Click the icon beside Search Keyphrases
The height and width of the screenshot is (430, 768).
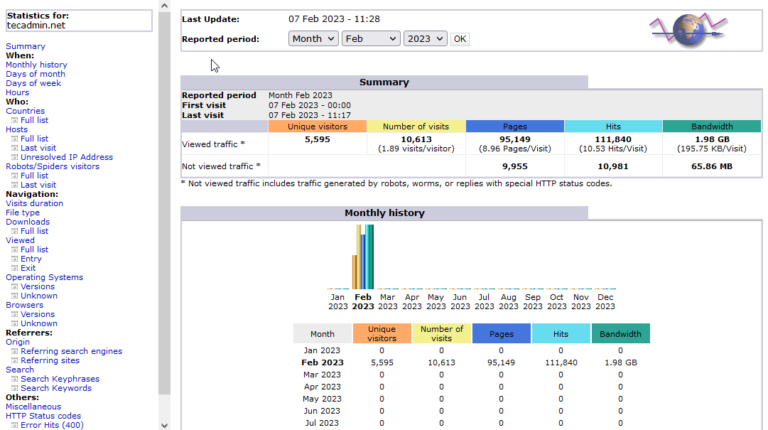pyautogui.click(x=15, y=379)
